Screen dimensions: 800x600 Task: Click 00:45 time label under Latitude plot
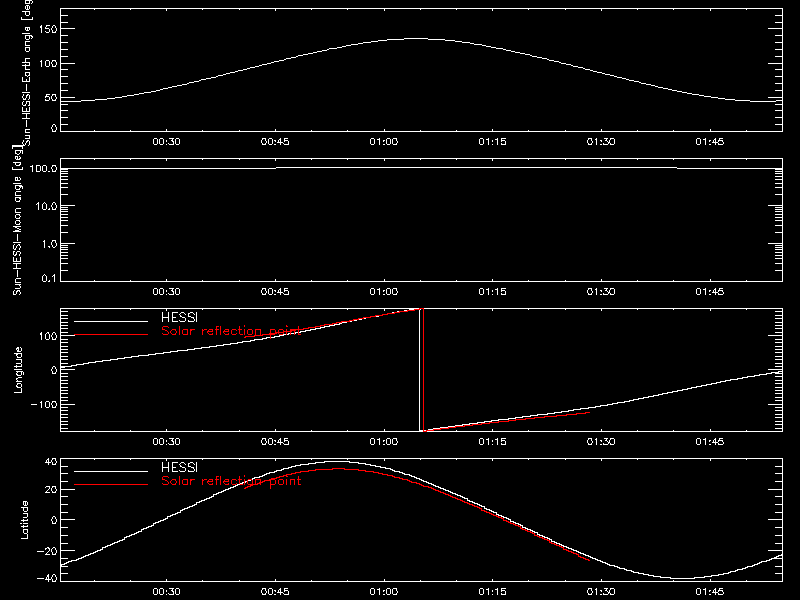click(275, 592)
